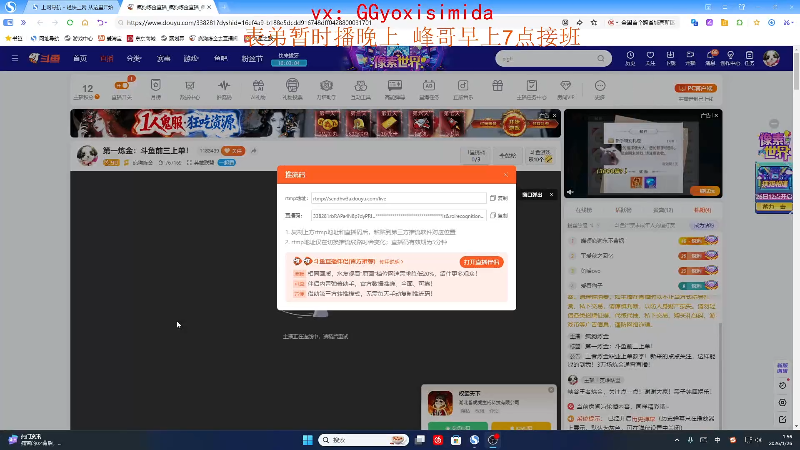The width and height of the screenshot is (800, 450).
Task: Click the rtmp address field
Action: (x=398, y=198)
